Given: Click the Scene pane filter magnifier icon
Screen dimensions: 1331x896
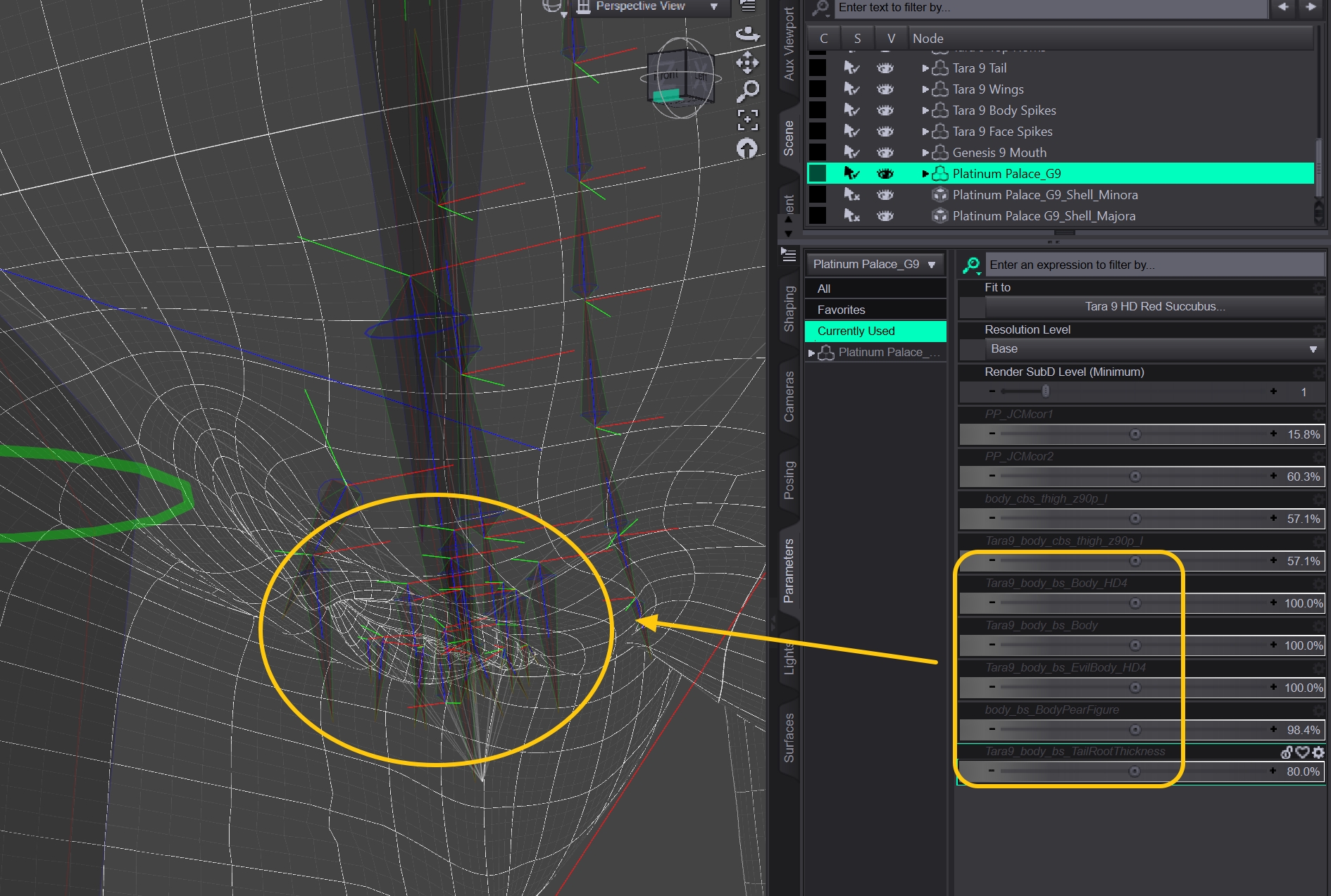Looking at the screenshot, I should tap(820, 8).
